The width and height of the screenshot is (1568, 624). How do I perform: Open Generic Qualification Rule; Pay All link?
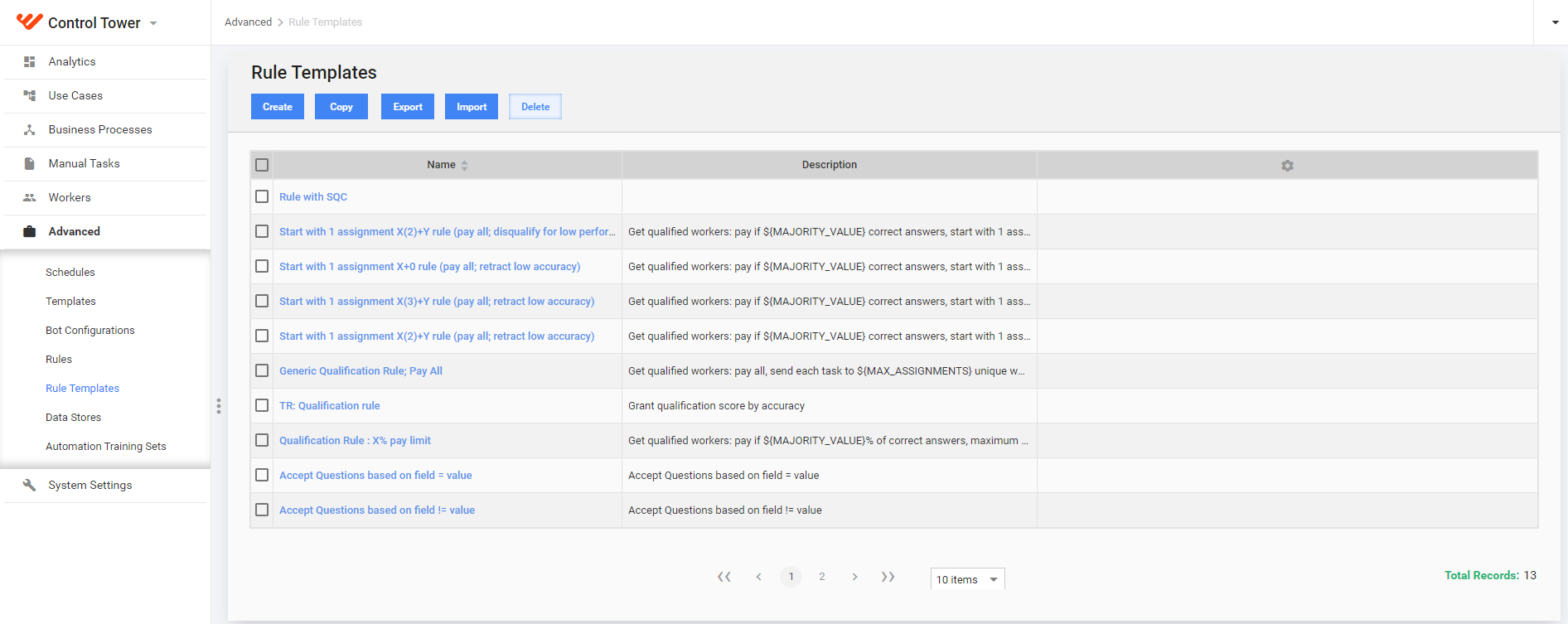coord(361,370)
